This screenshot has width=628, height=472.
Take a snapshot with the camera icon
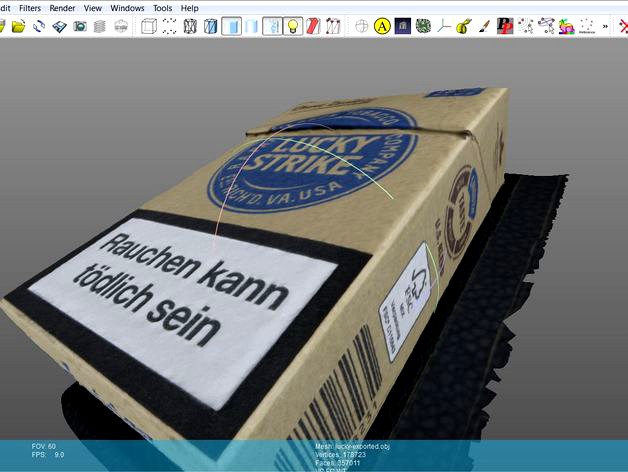coord(80,26)
